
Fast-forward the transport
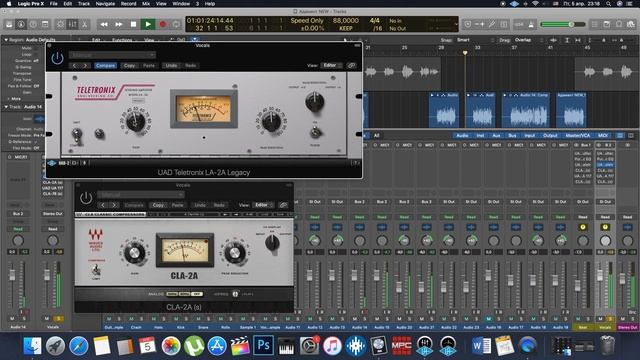coord(119,24)
